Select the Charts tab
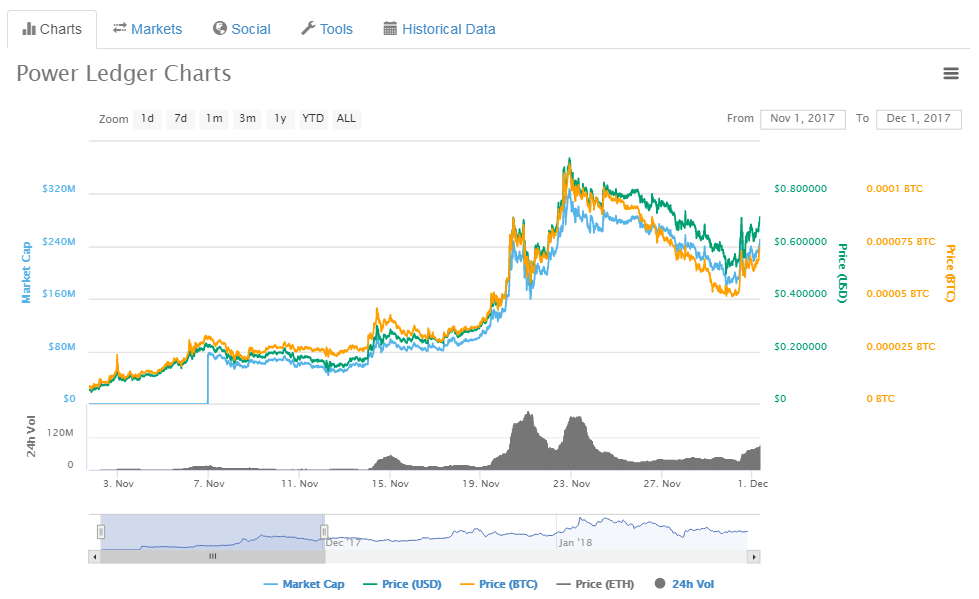979x599 pixels. coord(52,29)
